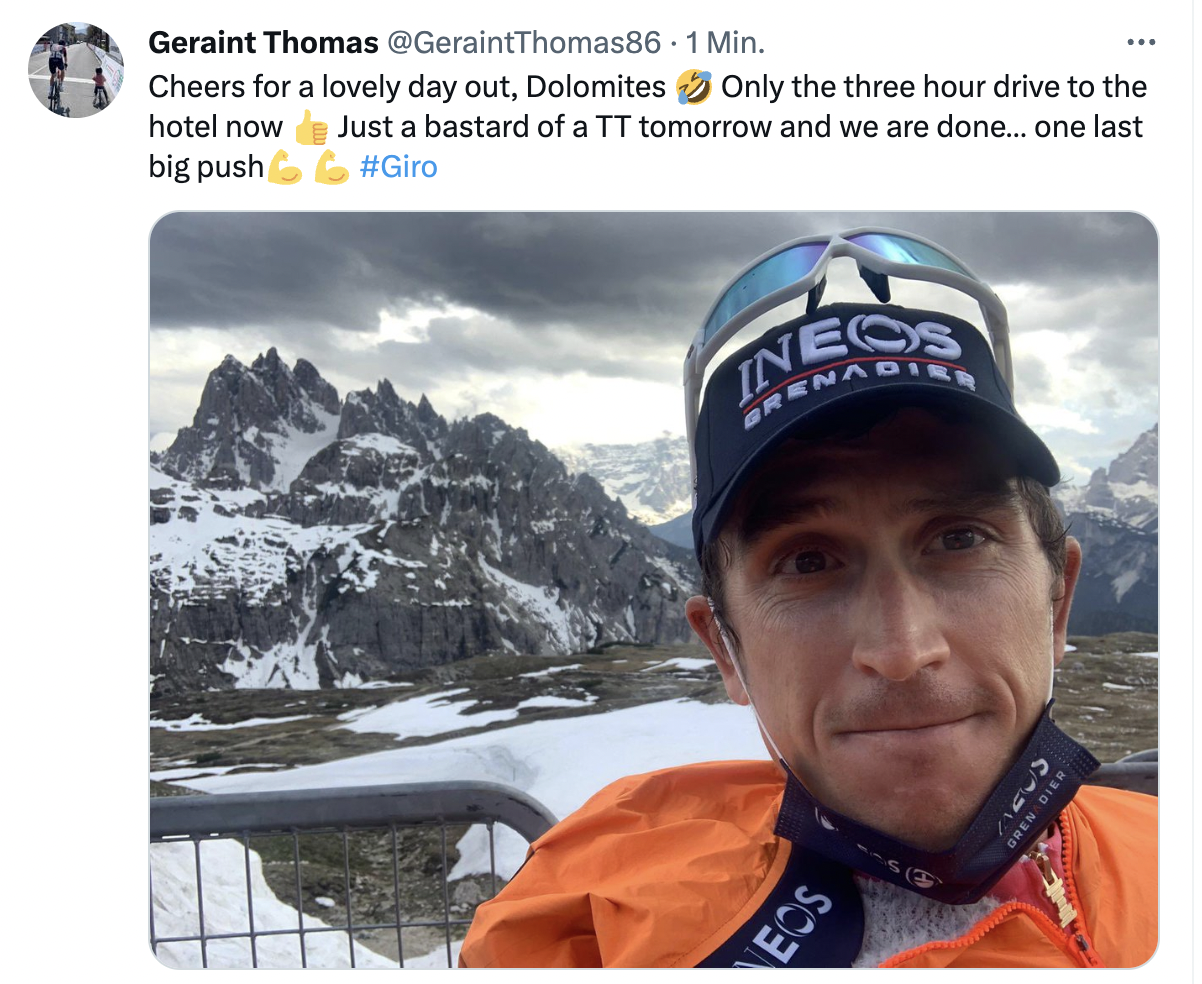This screenshot has width=1202, height=984.
Task: Click the @GeraintThomas86 handle
Action: point(523,43)
